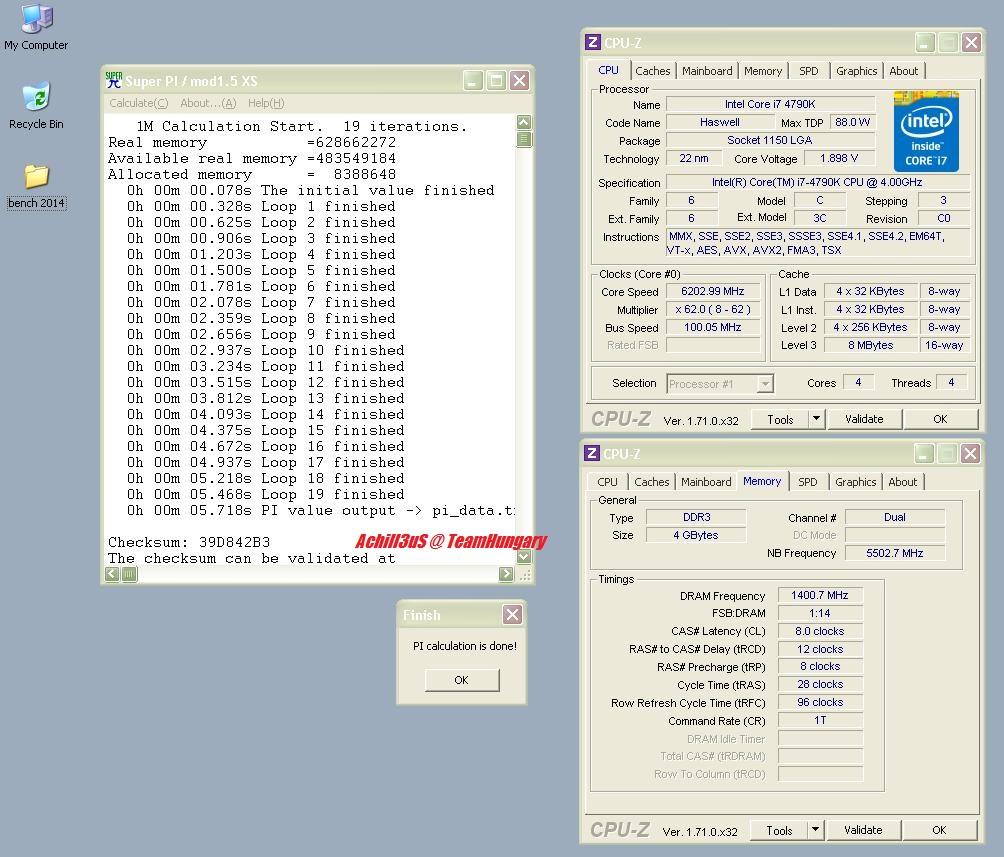Close the upper CPU-Z window
This screenshot has height=857, width=1004.
971,43
